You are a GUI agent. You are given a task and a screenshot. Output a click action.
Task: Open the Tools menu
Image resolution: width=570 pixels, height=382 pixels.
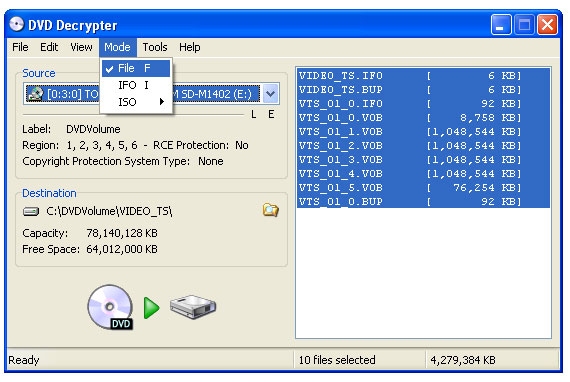[x=155, y=47]
